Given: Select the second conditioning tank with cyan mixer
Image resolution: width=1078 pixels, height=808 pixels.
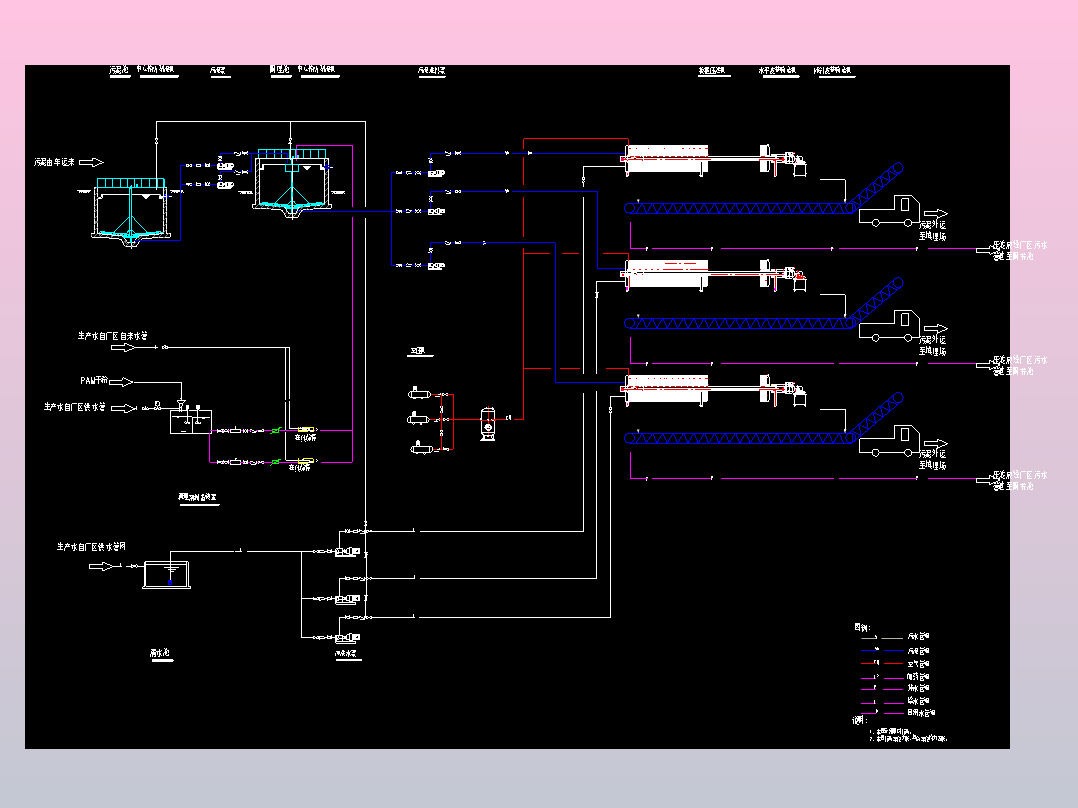Looking at the screenshot, I should point(293,184).
